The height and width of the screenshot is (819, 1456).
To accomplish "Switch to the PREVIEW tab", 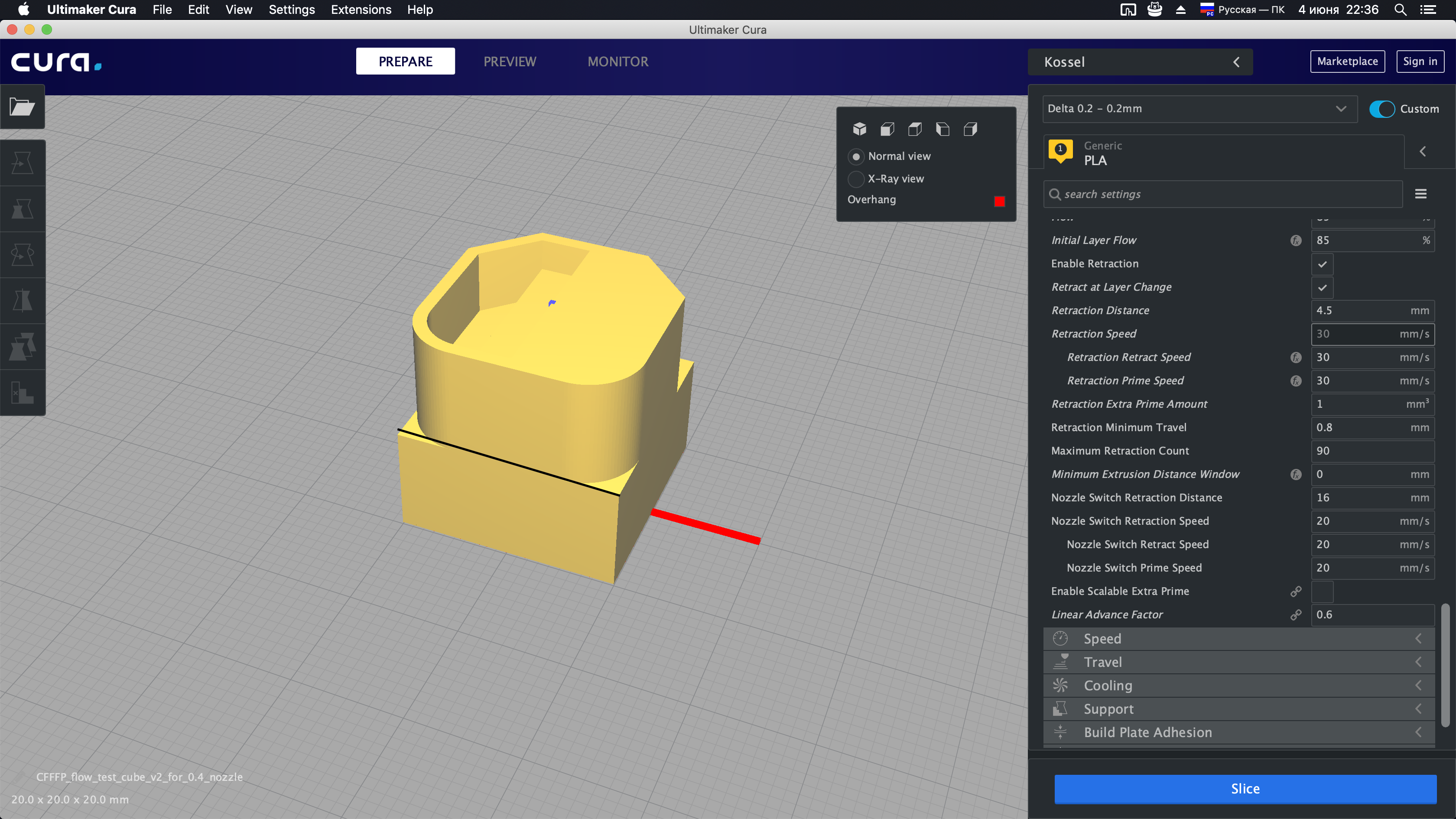I will pos(509,62).
